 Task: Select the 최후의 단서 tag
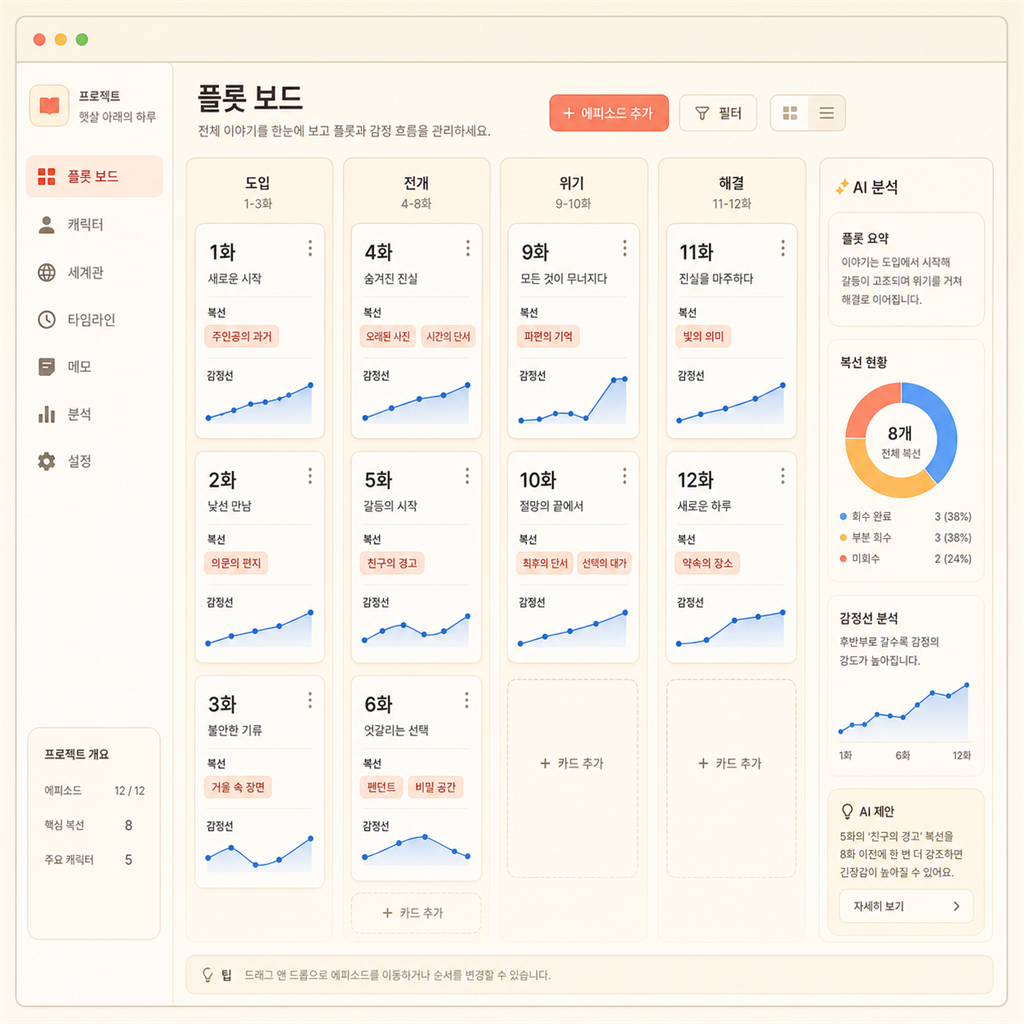545,563
